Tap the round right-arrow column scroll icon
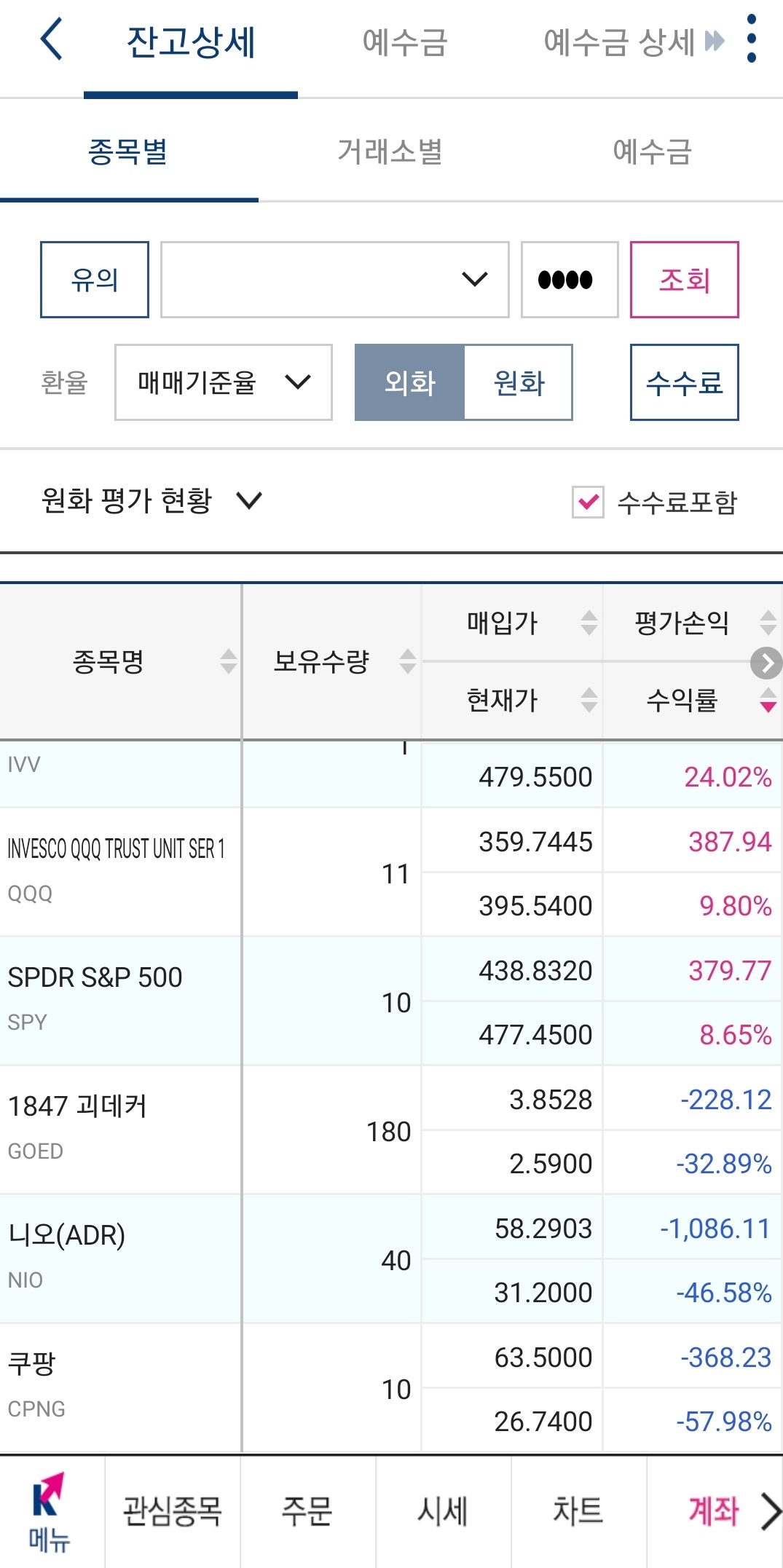 766,663
